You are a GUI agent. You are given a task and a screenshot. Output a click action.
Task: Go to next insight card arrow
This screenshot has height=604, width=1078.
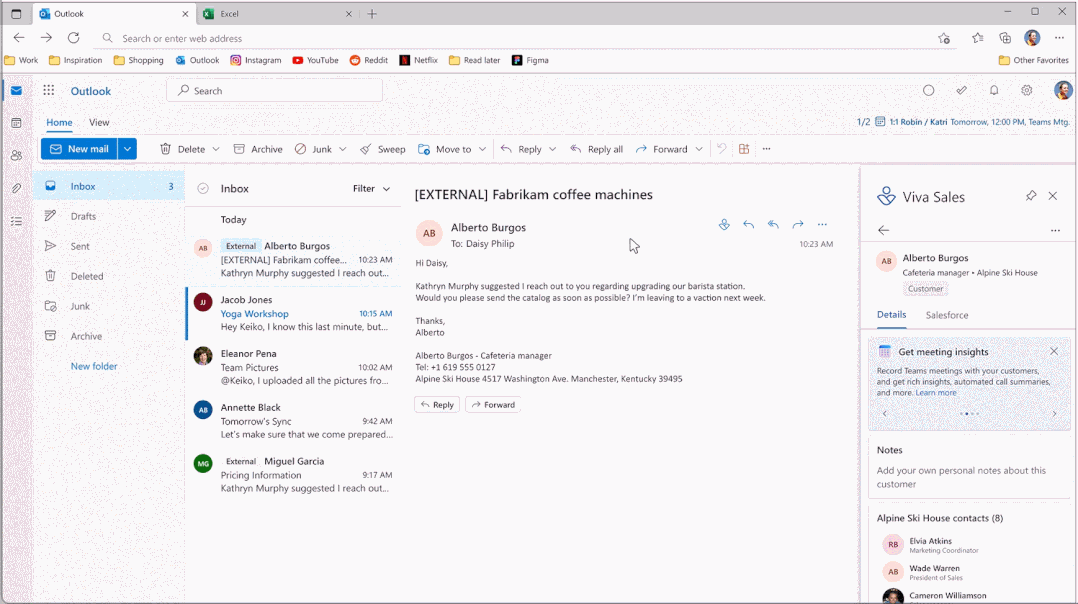click(x=1054, y=414)
